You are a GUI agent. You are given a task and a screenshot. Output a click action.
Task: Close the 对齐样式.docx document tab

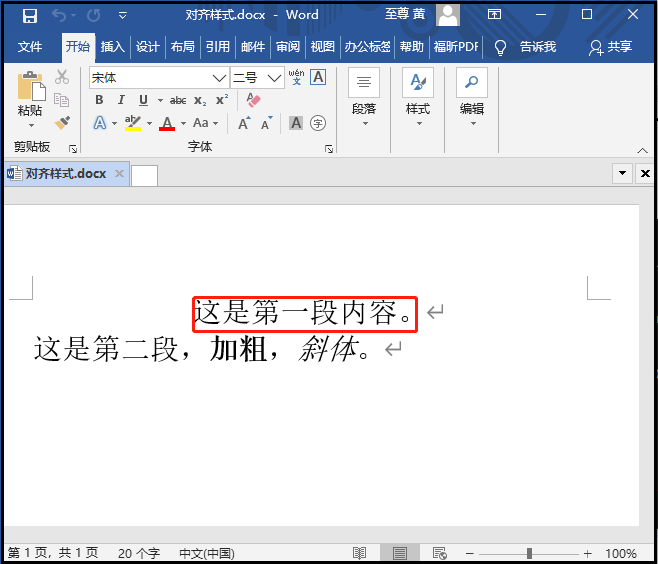(120, 173)
